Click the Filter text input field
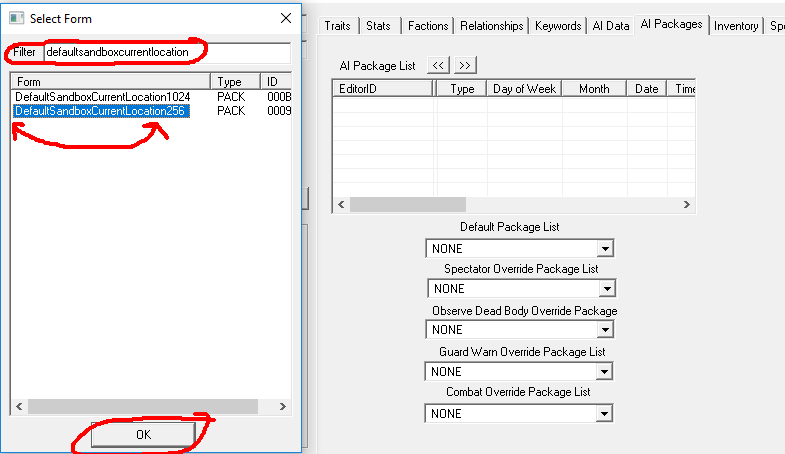 [x=167, y=52]
